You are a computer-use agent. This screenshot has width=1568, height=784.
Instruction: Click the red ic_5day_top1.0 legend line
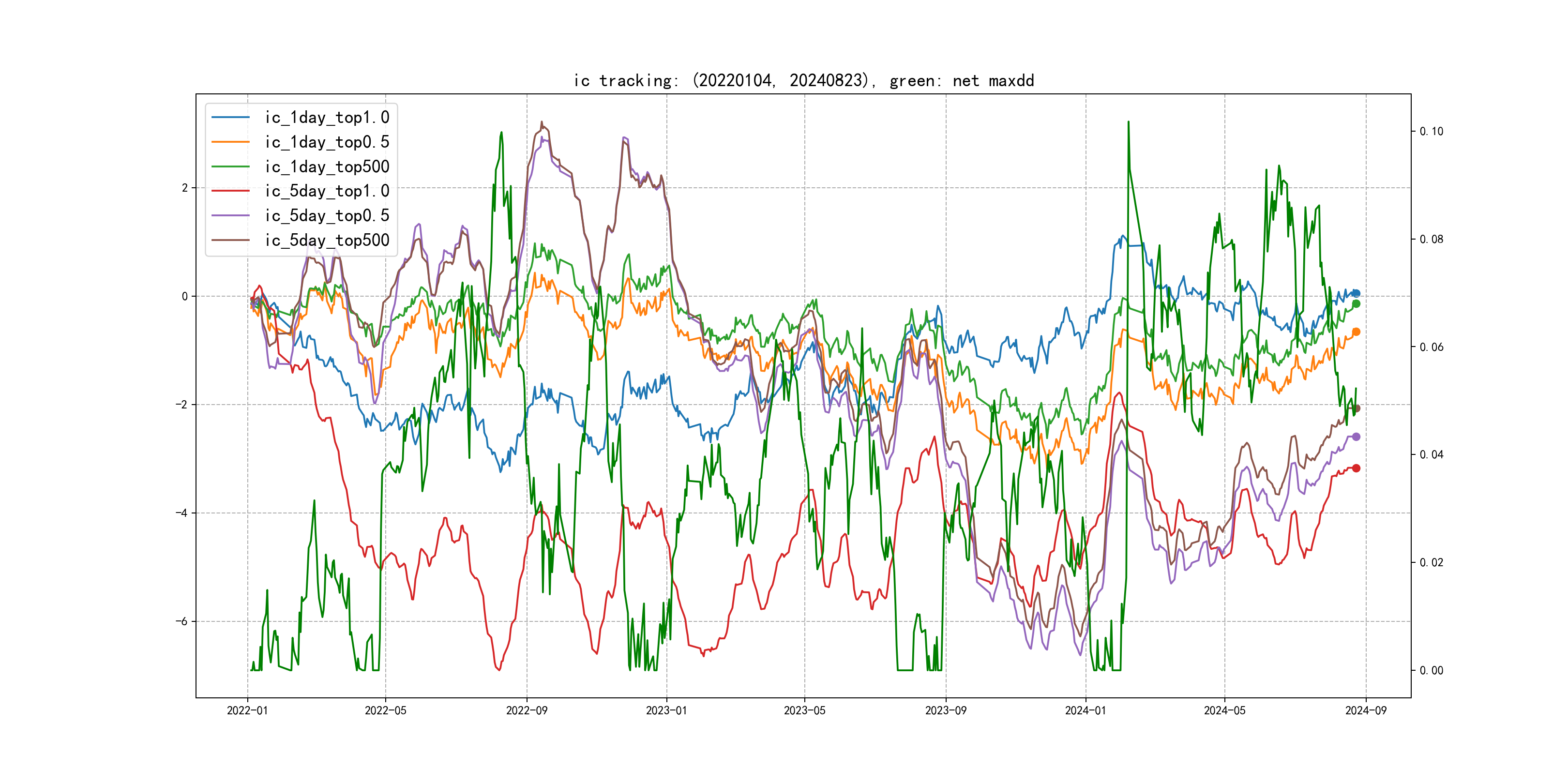click(230, 191)
